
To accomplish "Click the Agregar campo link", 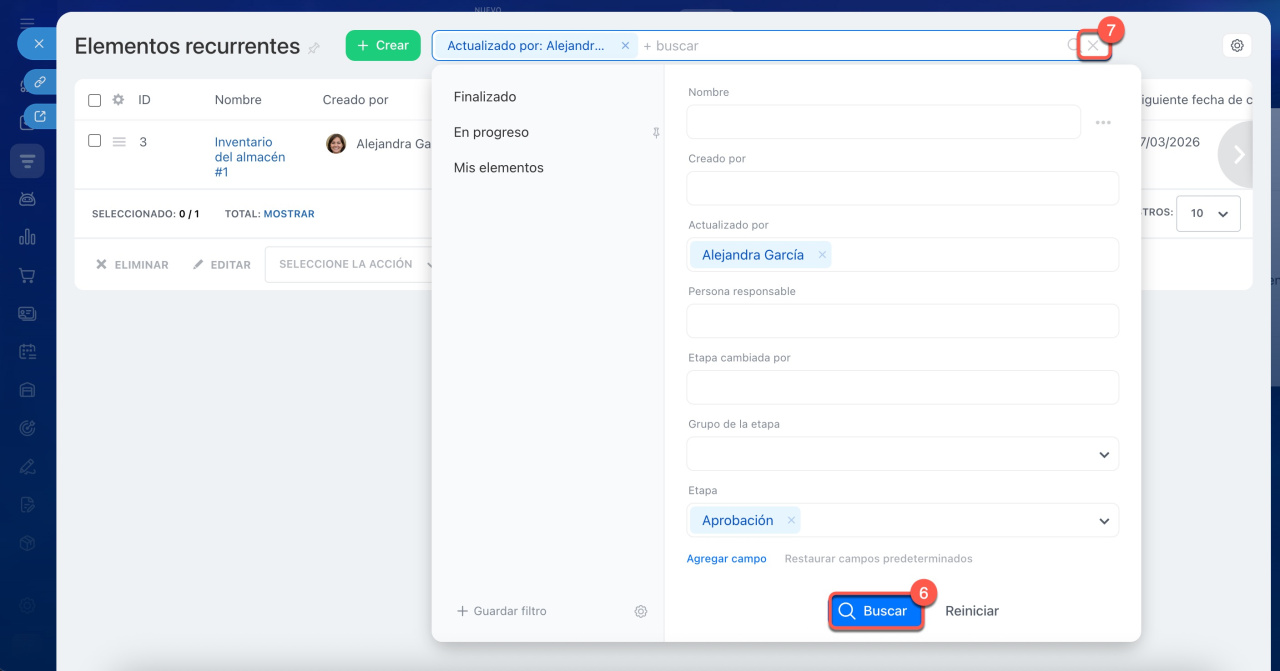I will [x=726, y=559].
